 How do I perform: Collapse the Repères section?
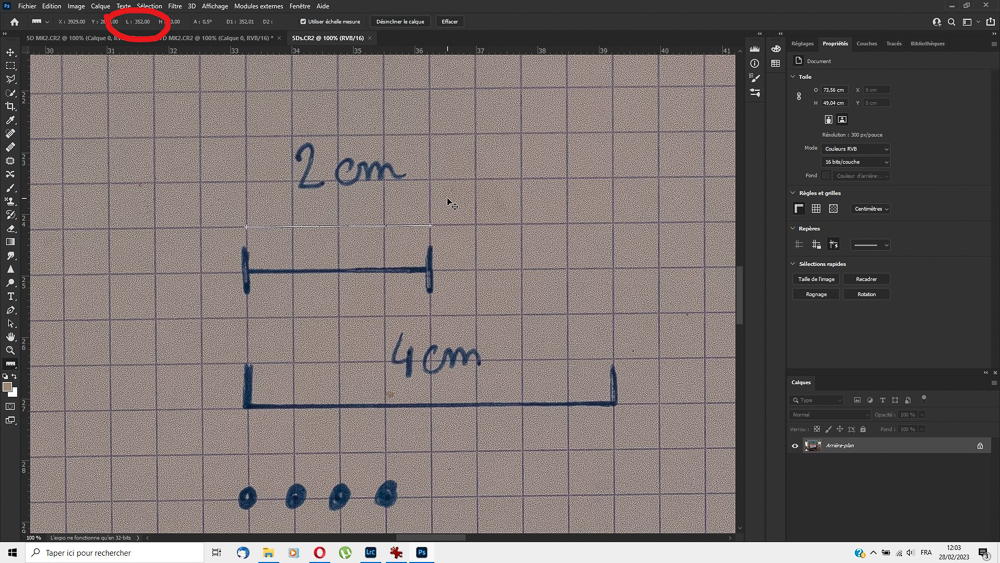click(793, 228)
